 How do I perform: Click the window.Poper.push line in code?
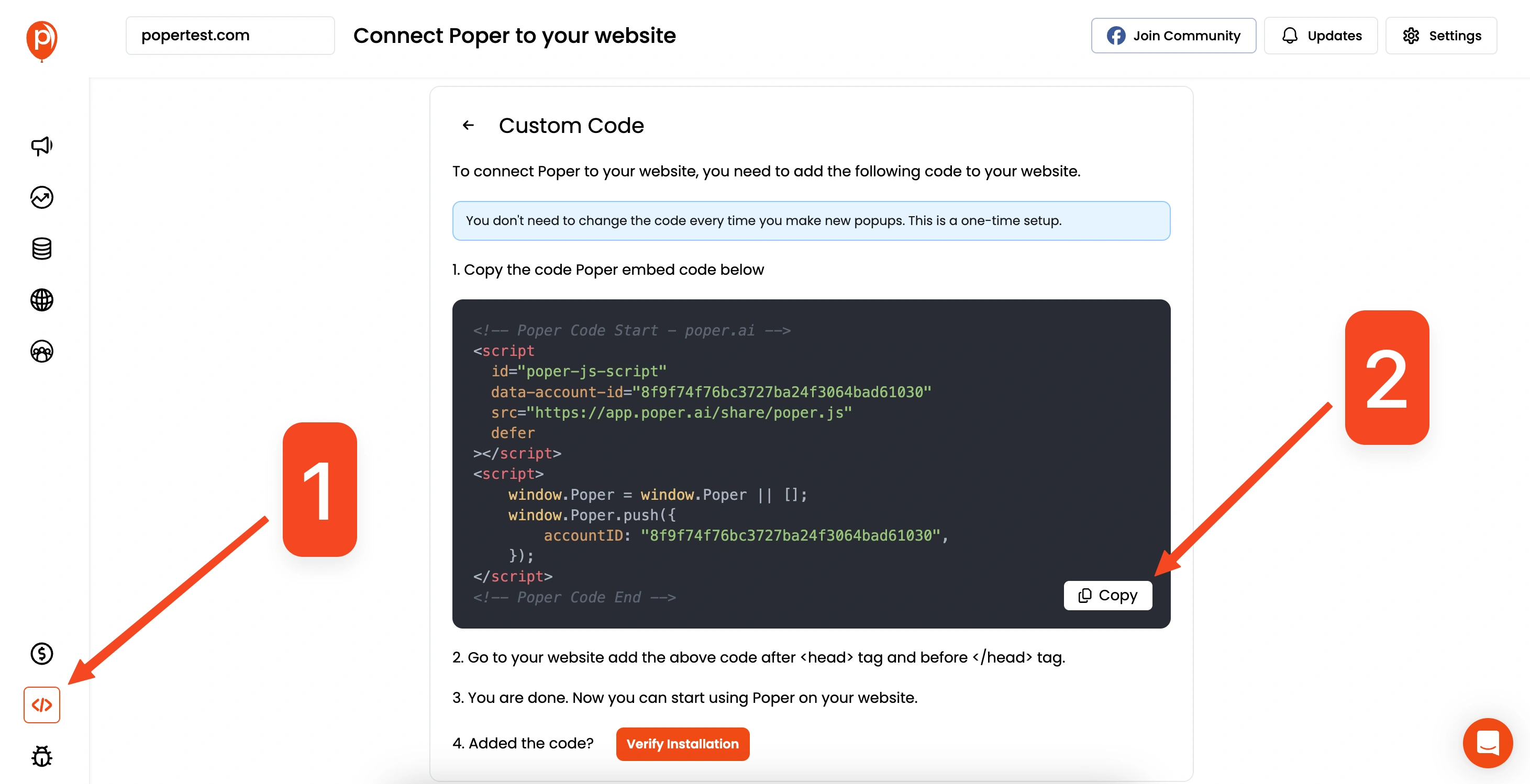pyautogui.click(x=592, y=514)
